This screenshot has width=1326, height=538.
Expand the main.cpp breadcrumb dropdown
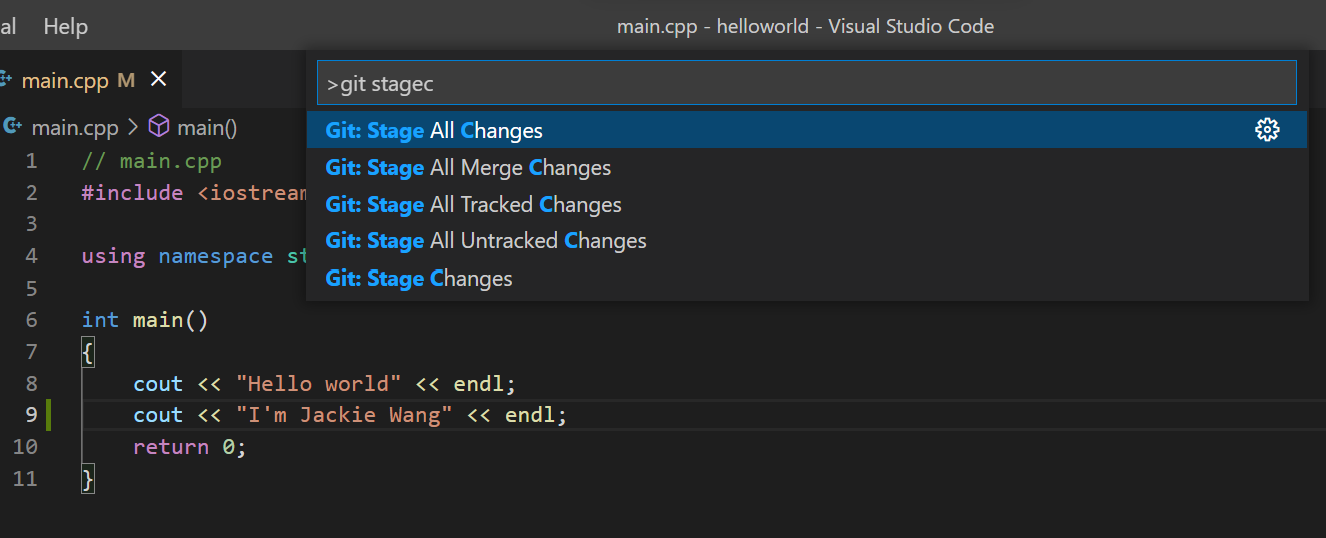74,127
